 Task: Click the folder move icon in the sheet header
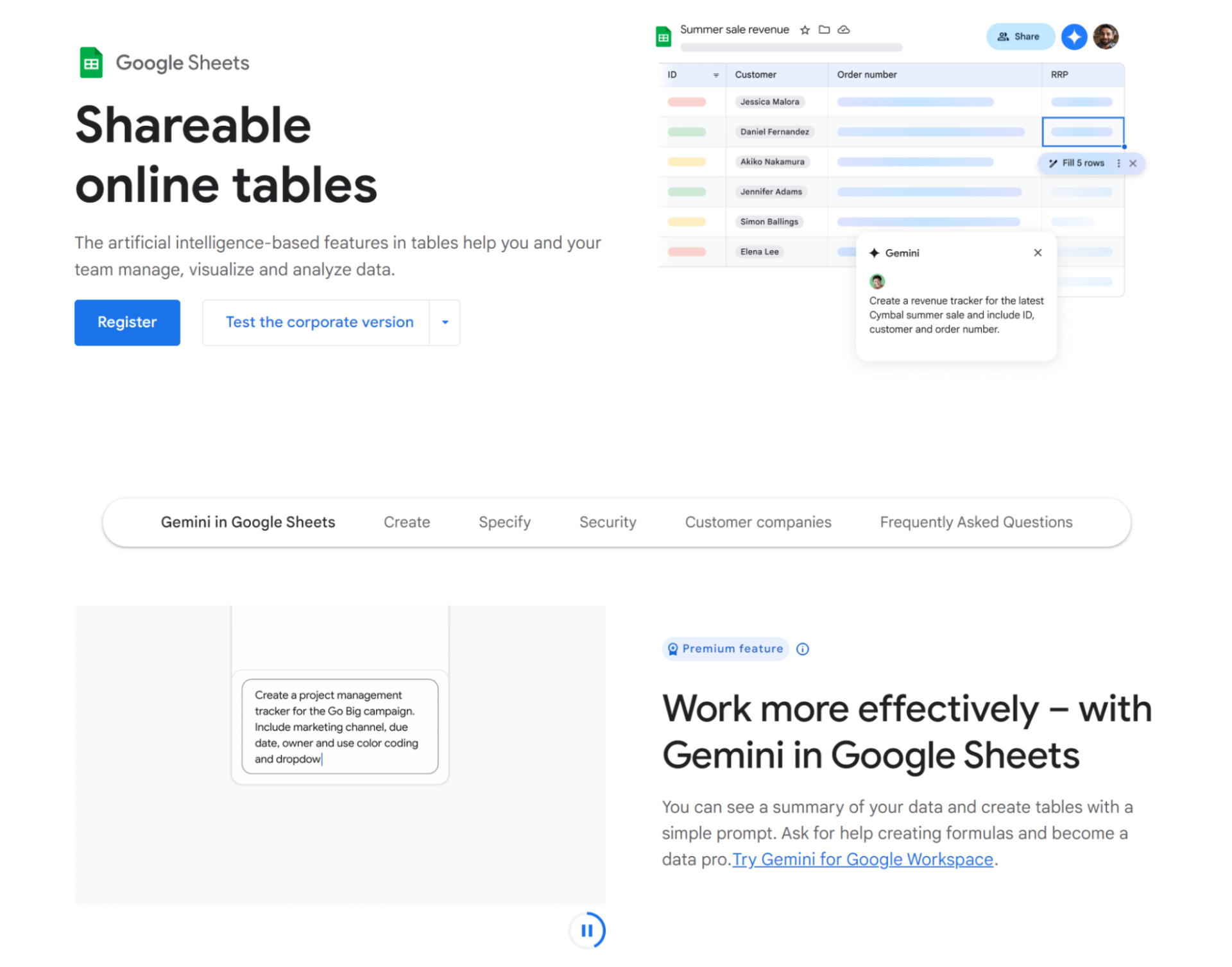click(825, 30)
